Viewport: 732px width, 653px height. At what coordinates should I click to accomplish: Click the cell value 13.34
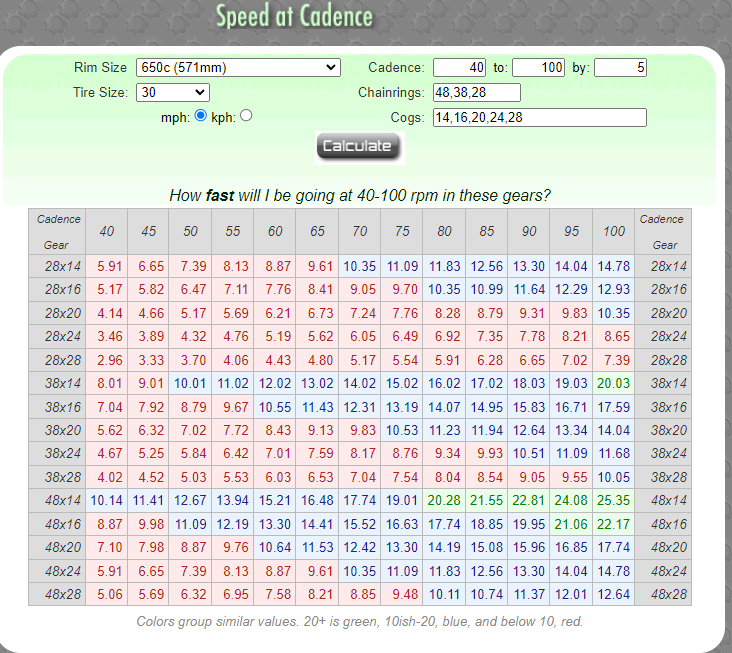pyautogui.click(x=571, y=430)
